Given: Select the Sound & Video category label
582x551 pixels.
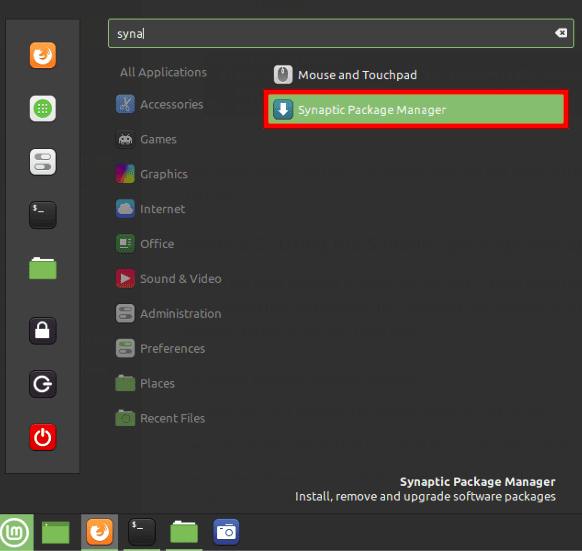Looking at the screenshot, I should pos(181,279).
